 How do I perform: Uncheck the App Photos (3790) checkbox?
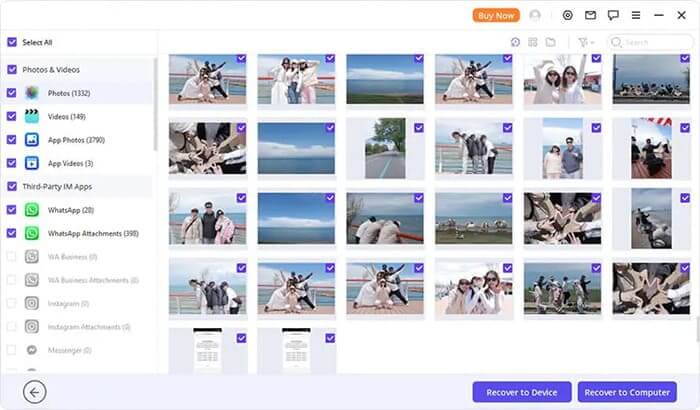(x=12, y=140)
